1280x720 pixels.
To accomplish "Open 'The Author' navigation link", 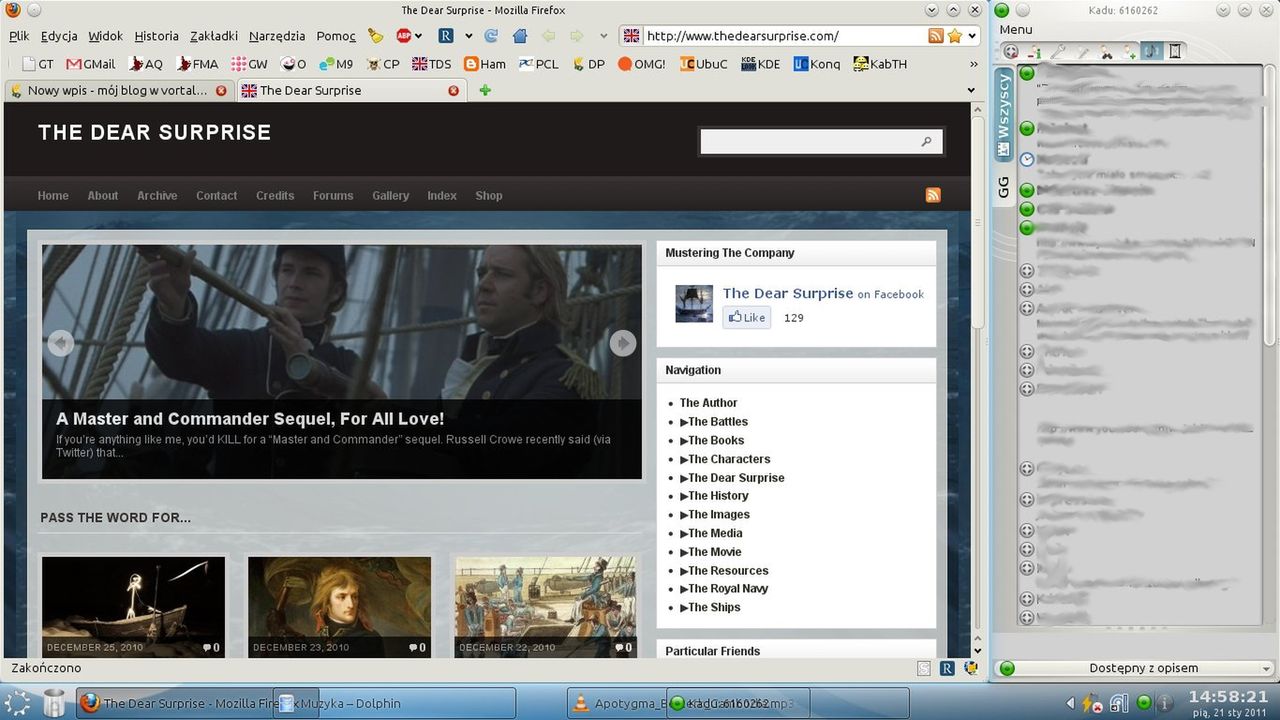I will pos(709,403).
